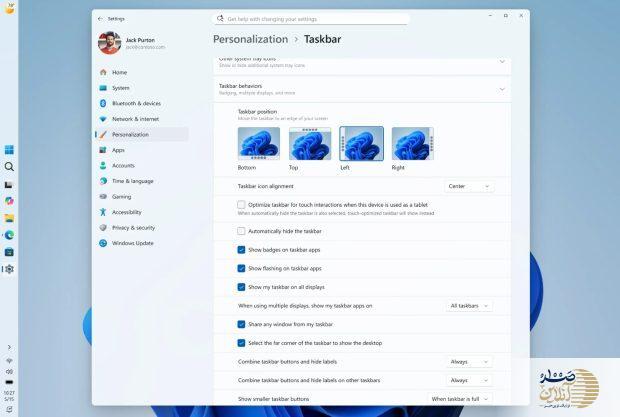Open Accounts settings category
The width and height of the screenshot is (620, 417).
142,166
